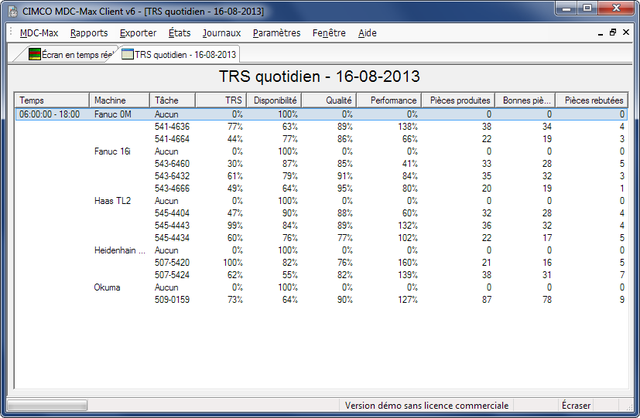Sort by the Performance column header

click(389, 100)
